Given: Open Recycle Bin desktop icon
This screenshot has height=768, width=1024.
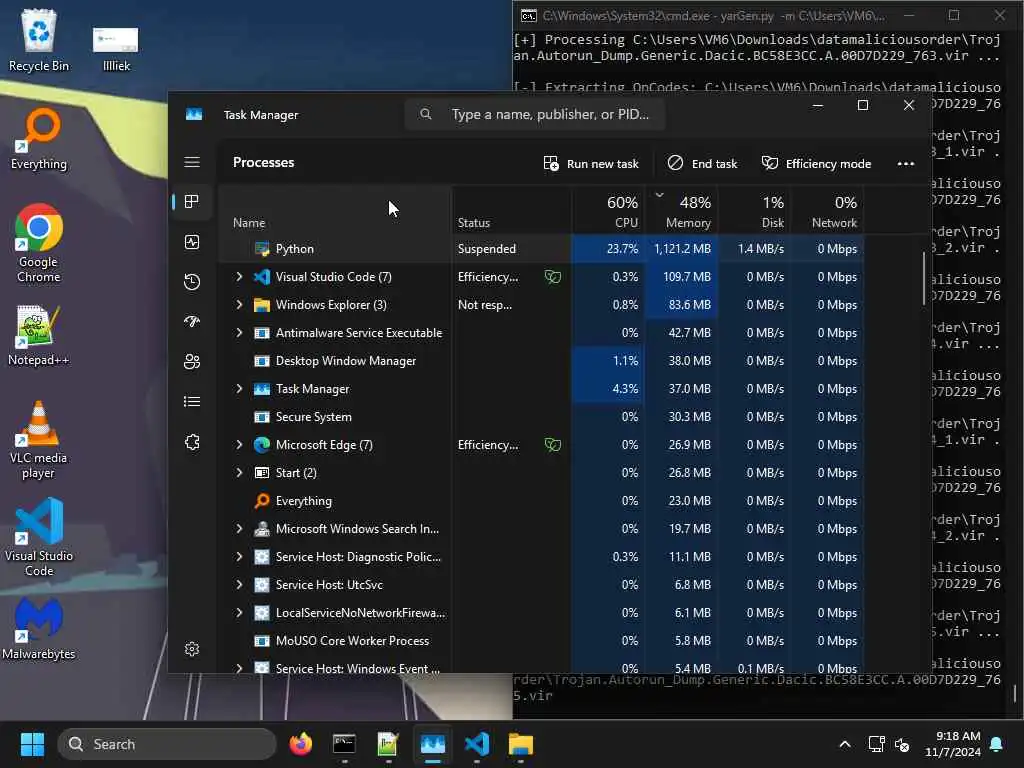Looking at the screenshot, I should (39, 40).
